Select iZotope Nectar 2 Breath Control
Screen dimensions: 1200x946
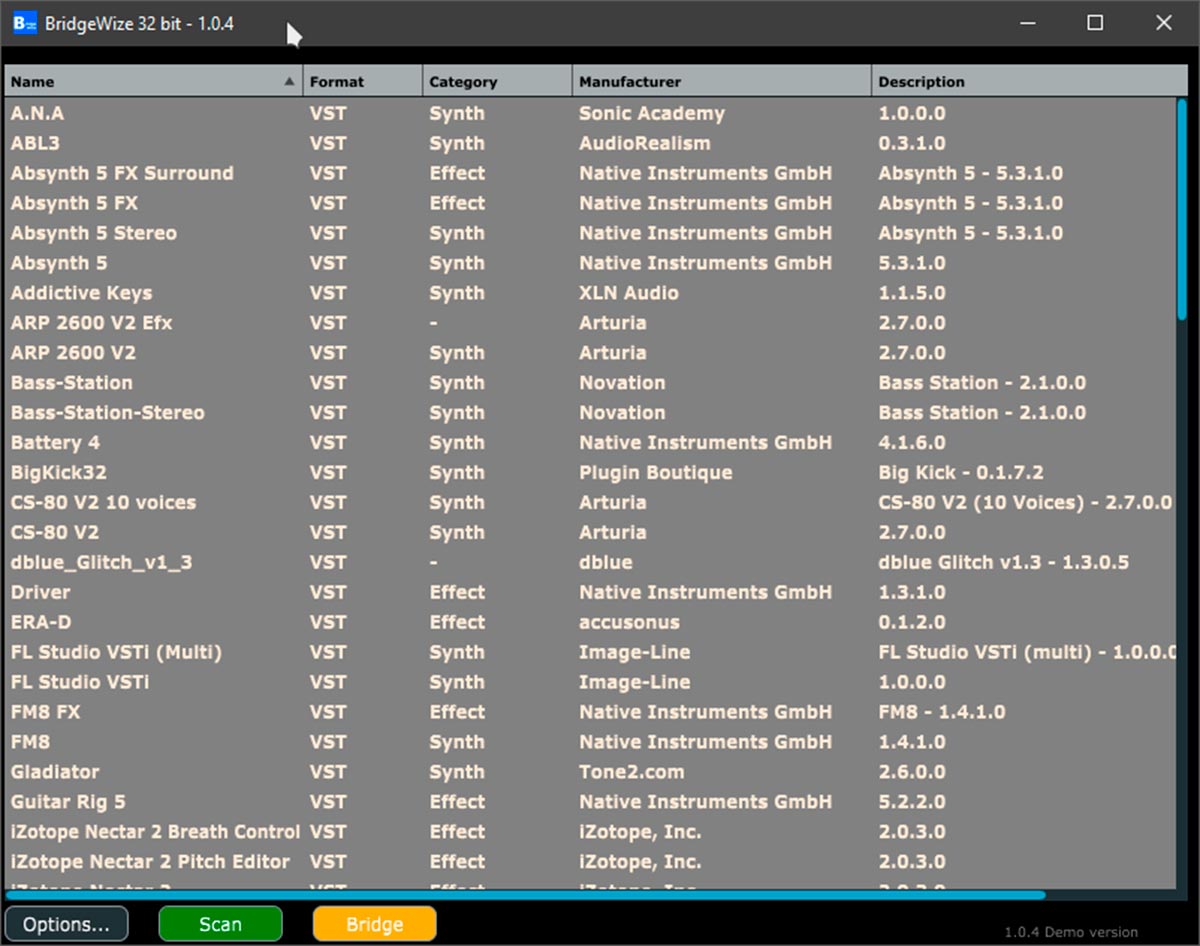(155, 833)
